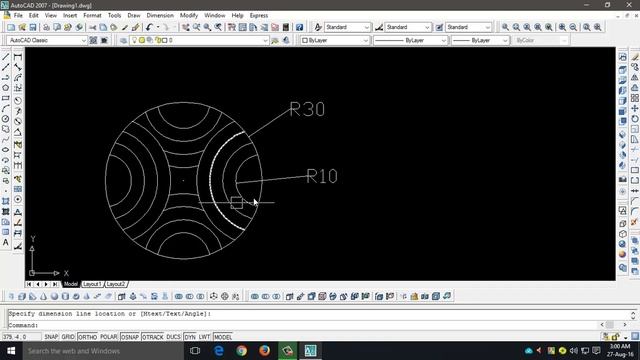Select the Line draw tool

6,57
